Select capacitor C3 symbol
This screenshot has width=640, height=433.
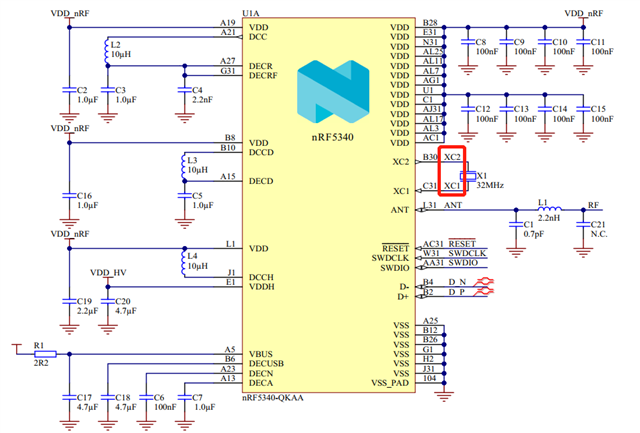(x=107, y=90)
